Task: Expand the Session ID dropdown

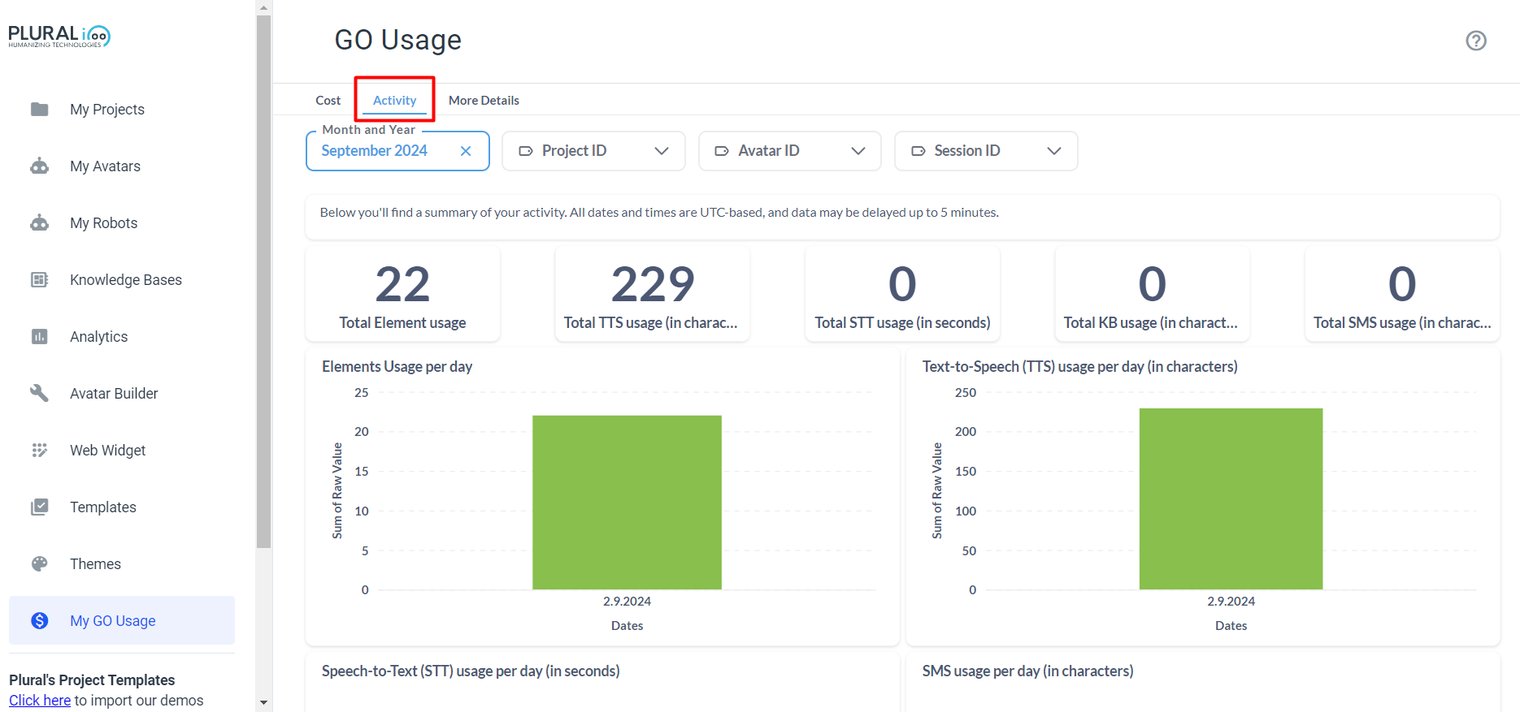Action: click(986, 151)
